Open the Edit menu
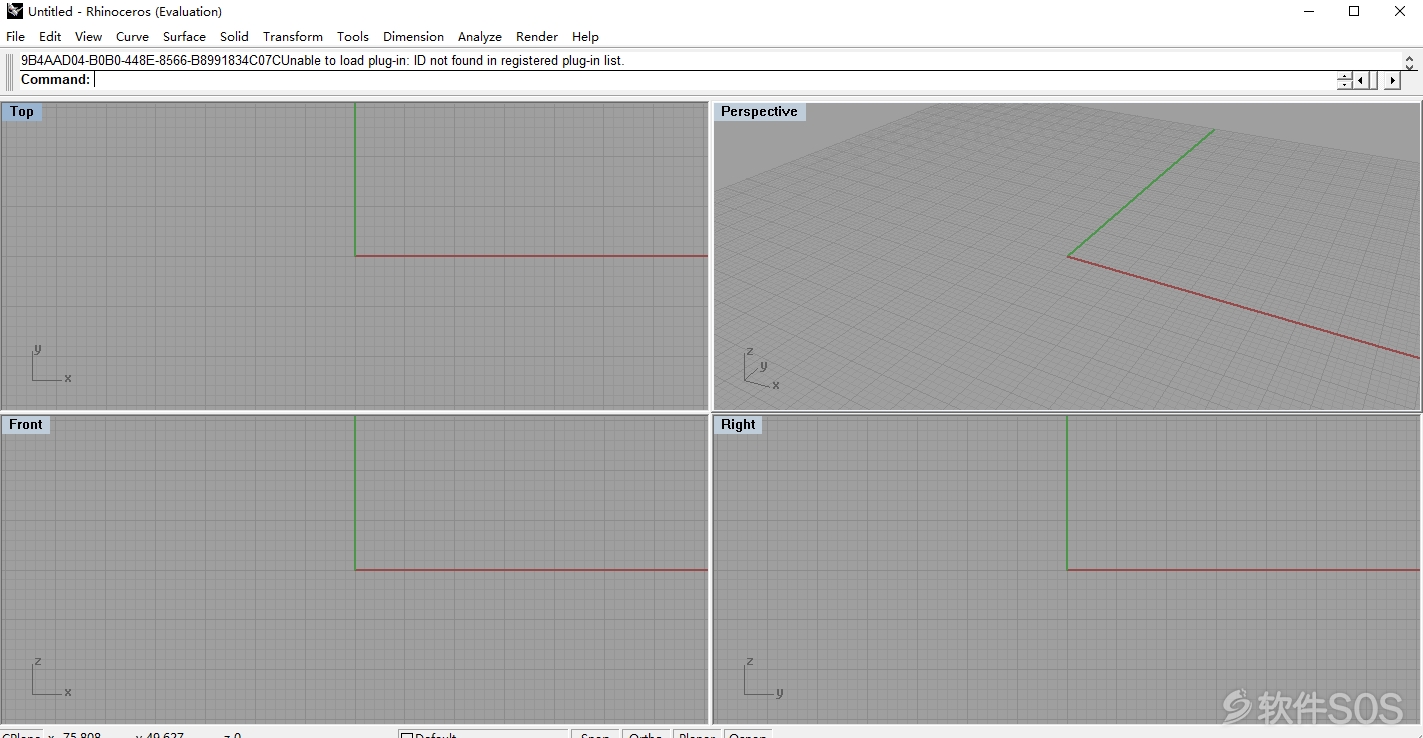The height and width of the screenshot is (738, 1423). (50, 36)
